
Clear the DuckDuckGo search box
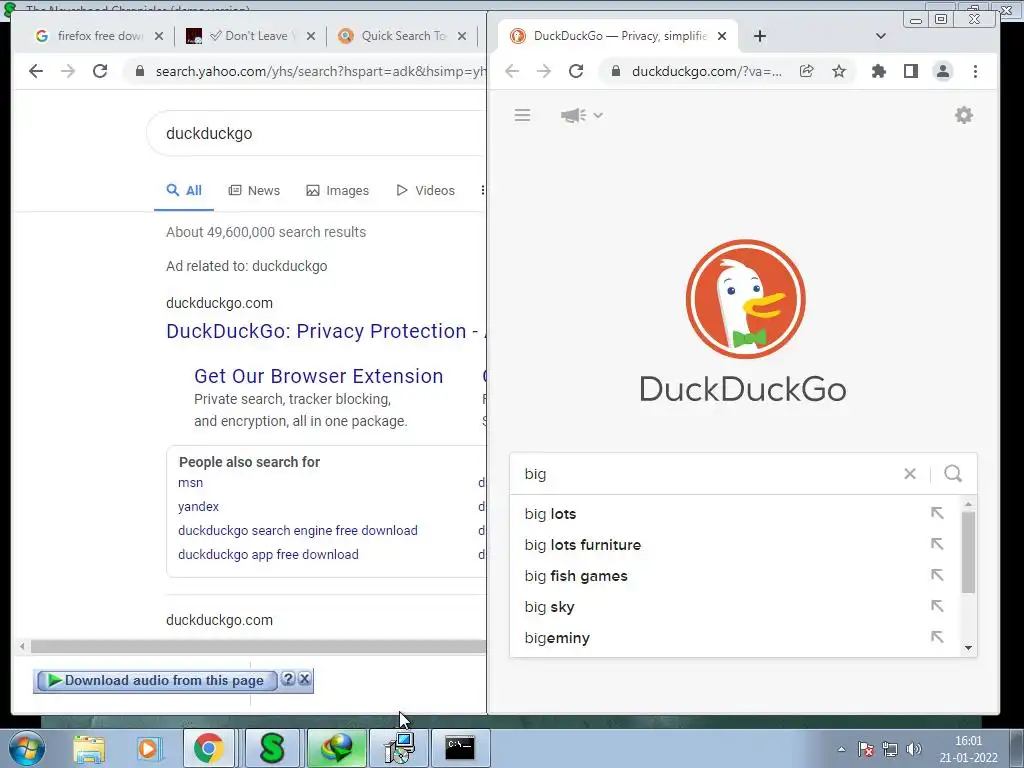pyautogui.click(x=910, y=473)
